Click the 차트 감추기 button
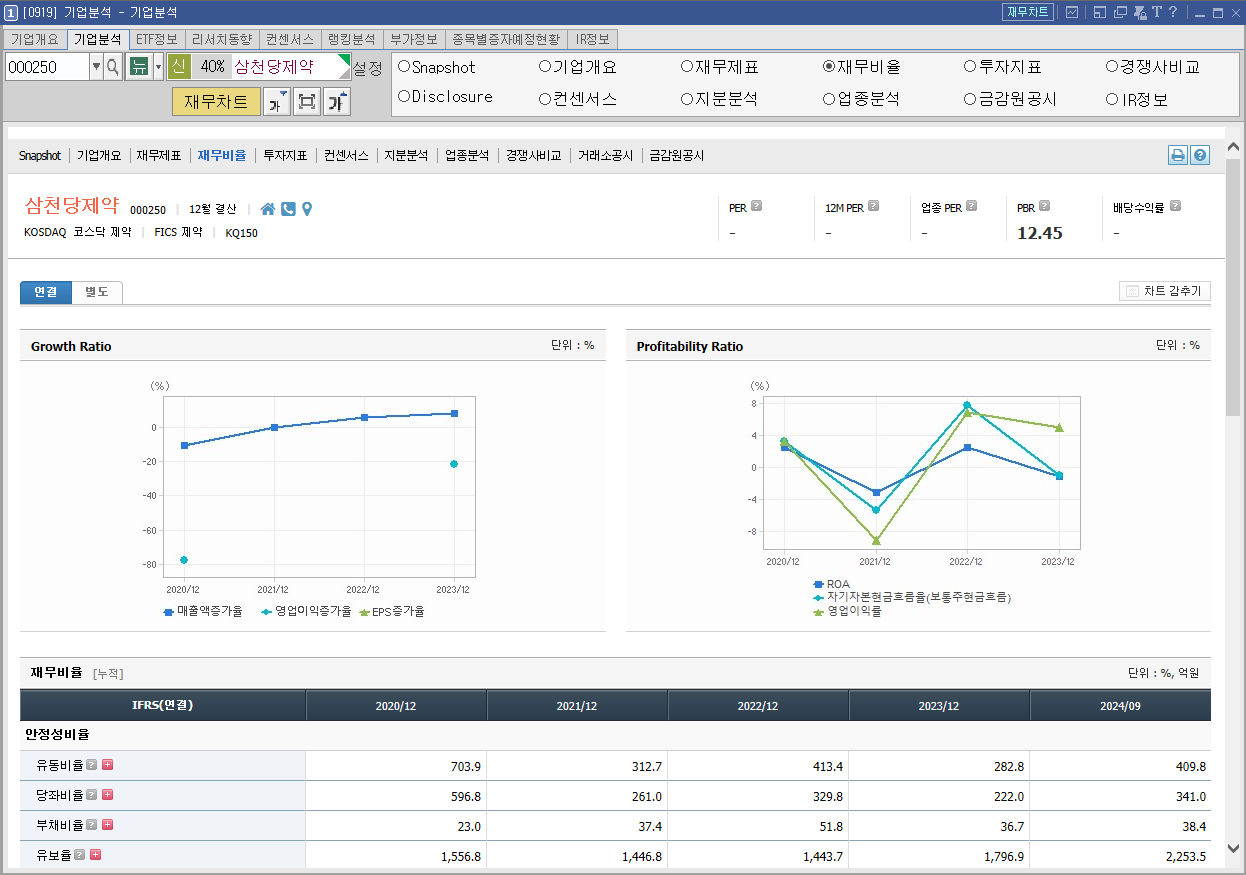This screenshot has width=1246, height=875. (x=1165, y=291)
